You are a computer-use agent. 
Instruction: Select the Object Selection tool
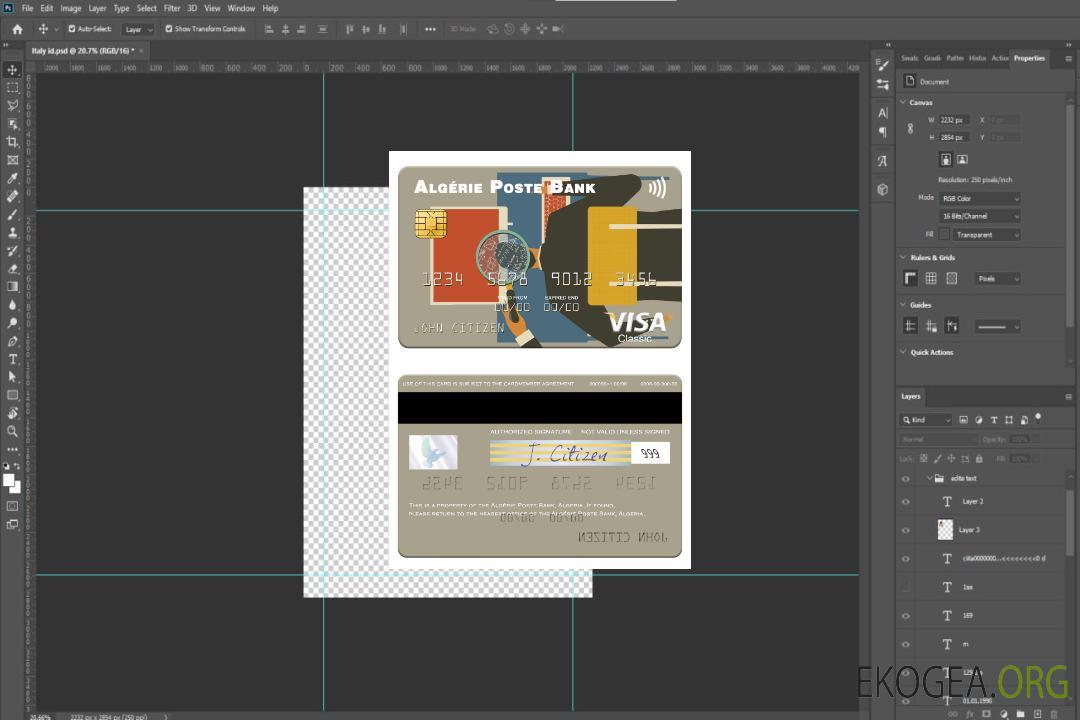pyautogui.click(x=12, y=124)
